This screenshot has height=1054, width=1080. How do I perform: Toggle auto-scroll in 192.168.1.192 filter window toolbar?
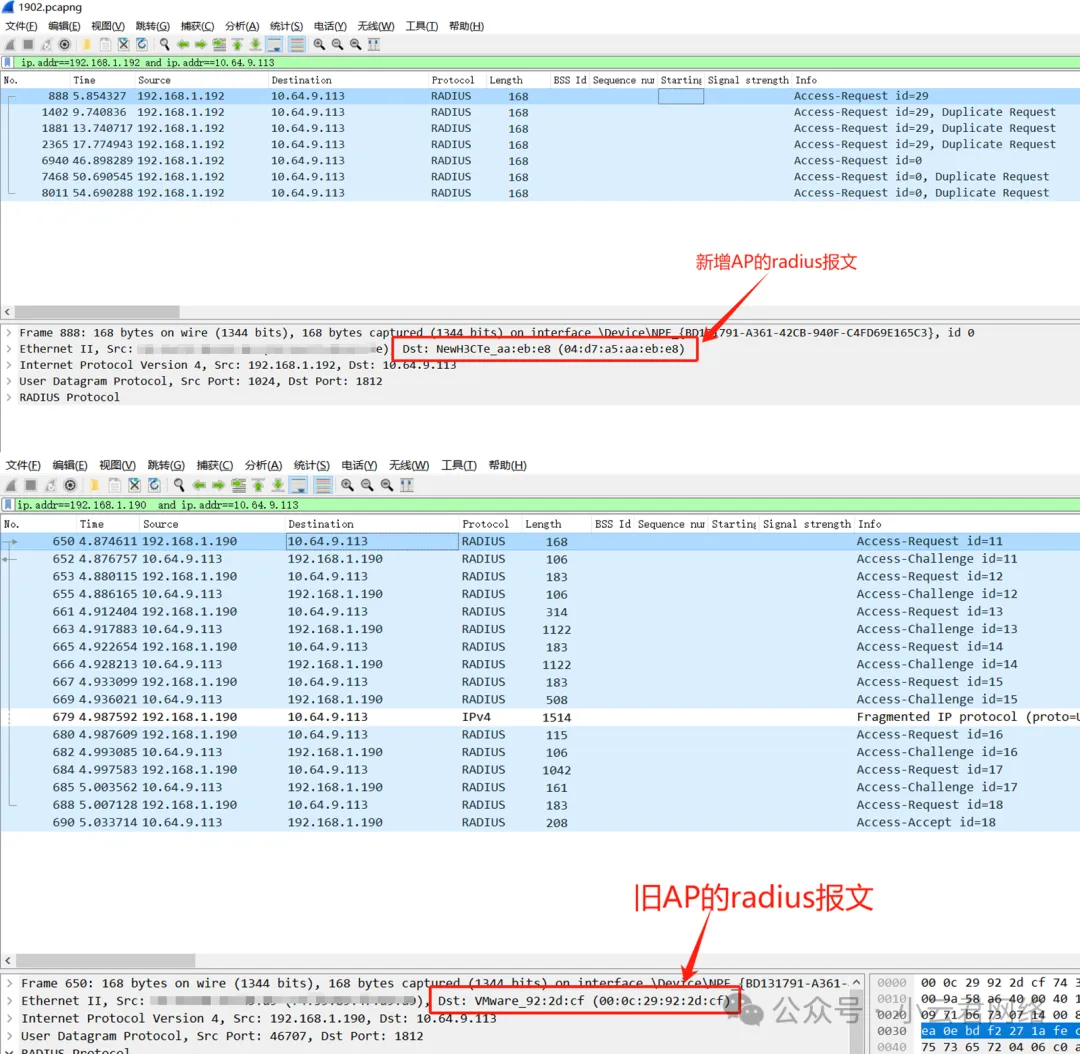click(274, 45)
